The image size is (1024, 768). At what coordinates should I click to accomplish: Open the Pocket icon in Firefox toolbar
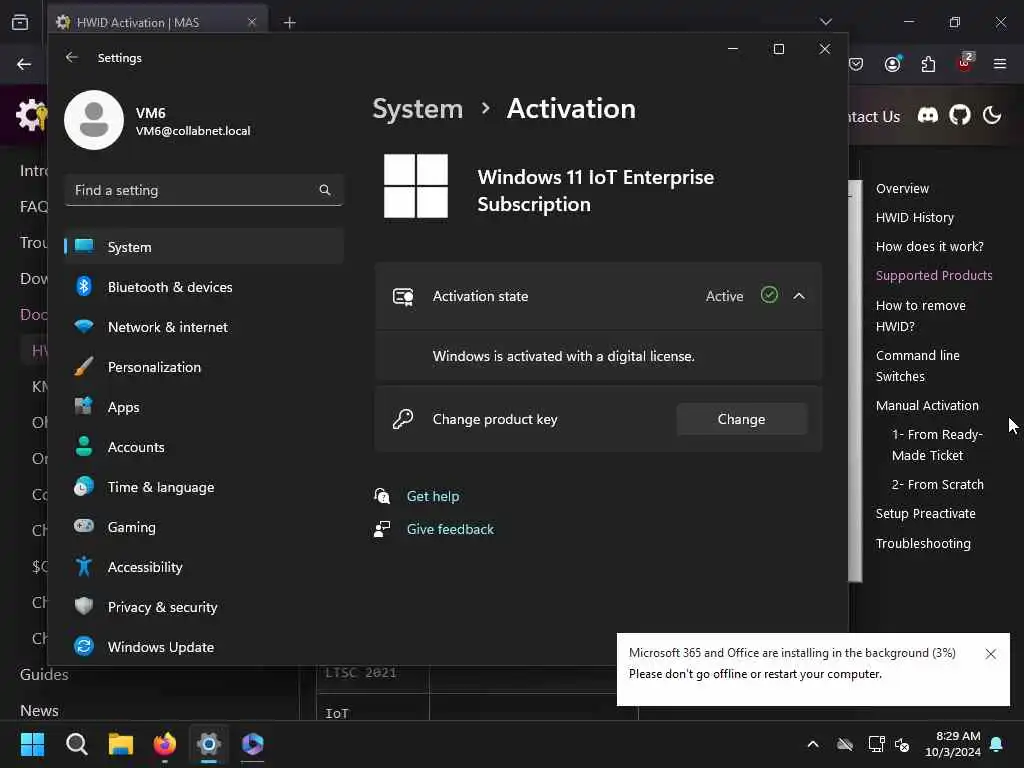[856, 63]
